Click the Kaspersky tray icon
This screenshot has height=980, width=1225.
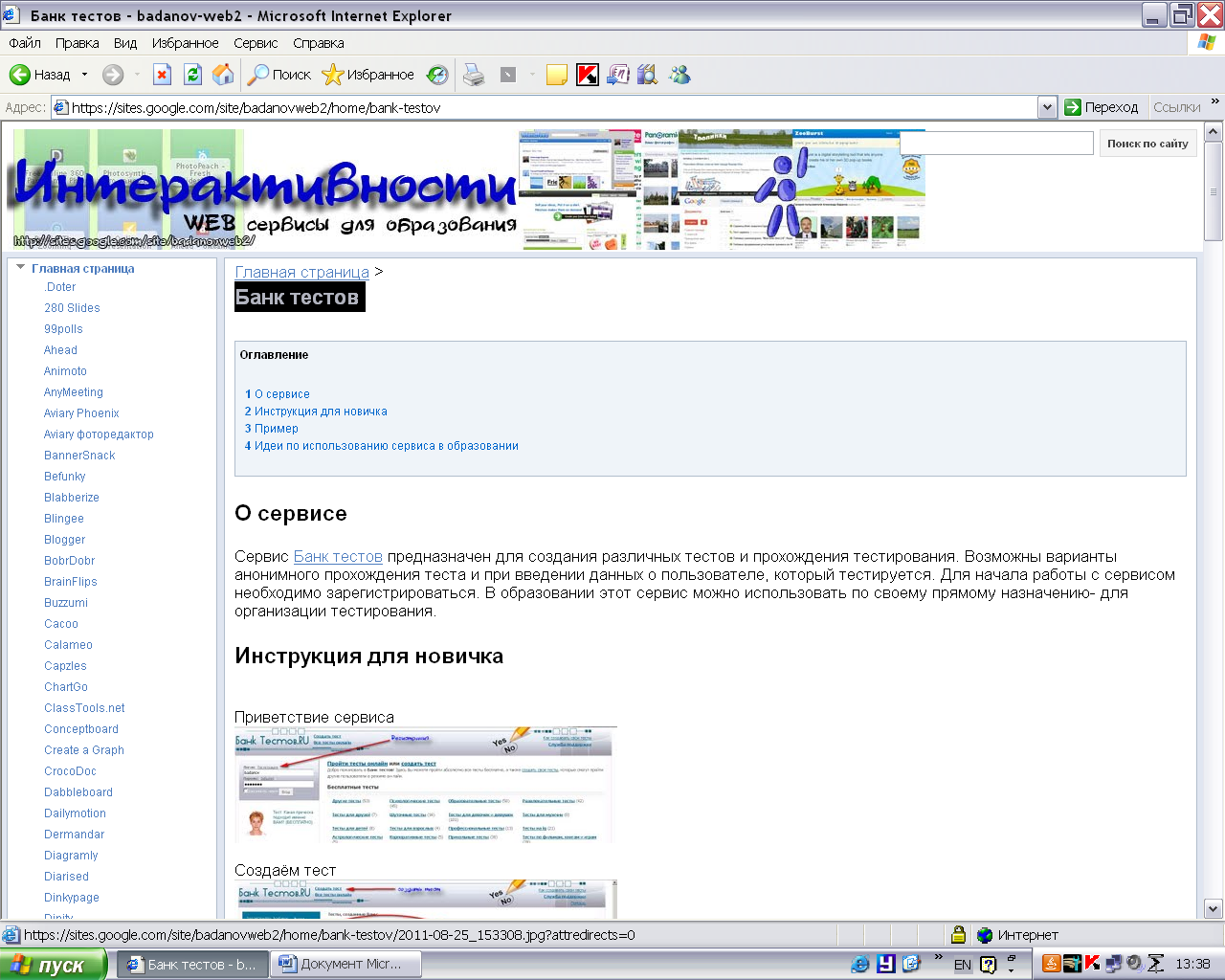click(1092, 964)
